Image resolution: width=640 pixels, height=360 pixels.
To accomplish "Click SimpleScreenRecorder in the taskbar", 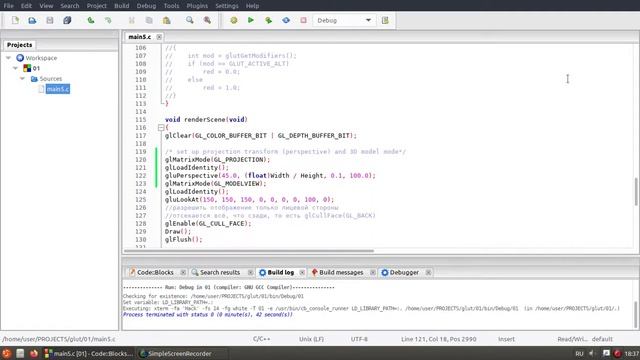I will tap(176, 353).
